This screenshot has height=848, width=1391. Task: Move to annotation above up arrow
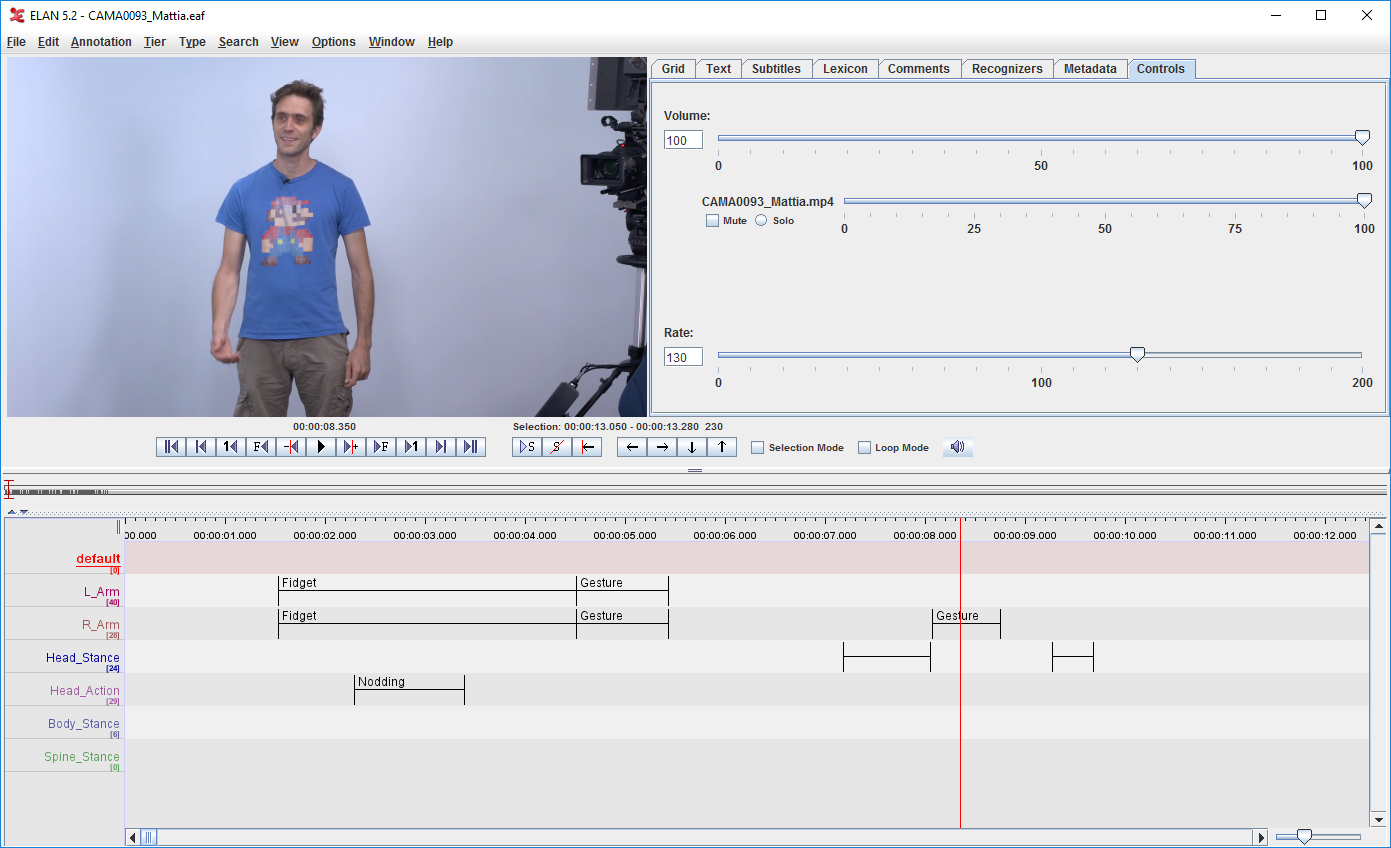722,447
